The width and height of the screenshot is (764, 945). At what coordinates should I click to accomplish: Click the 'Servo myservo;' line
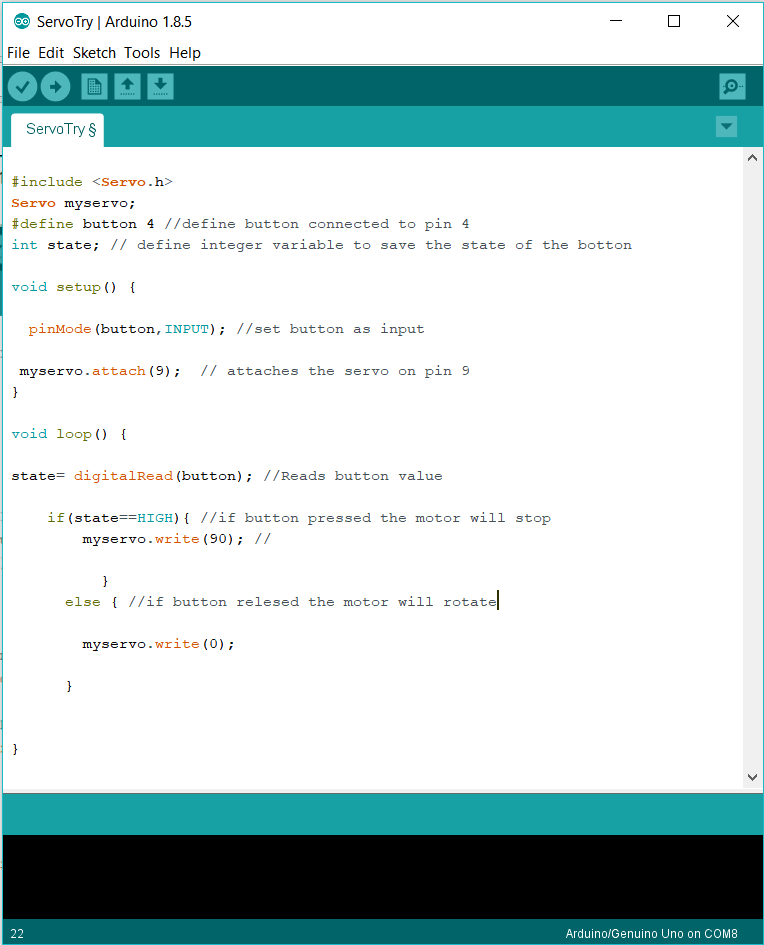pos(74,203)
